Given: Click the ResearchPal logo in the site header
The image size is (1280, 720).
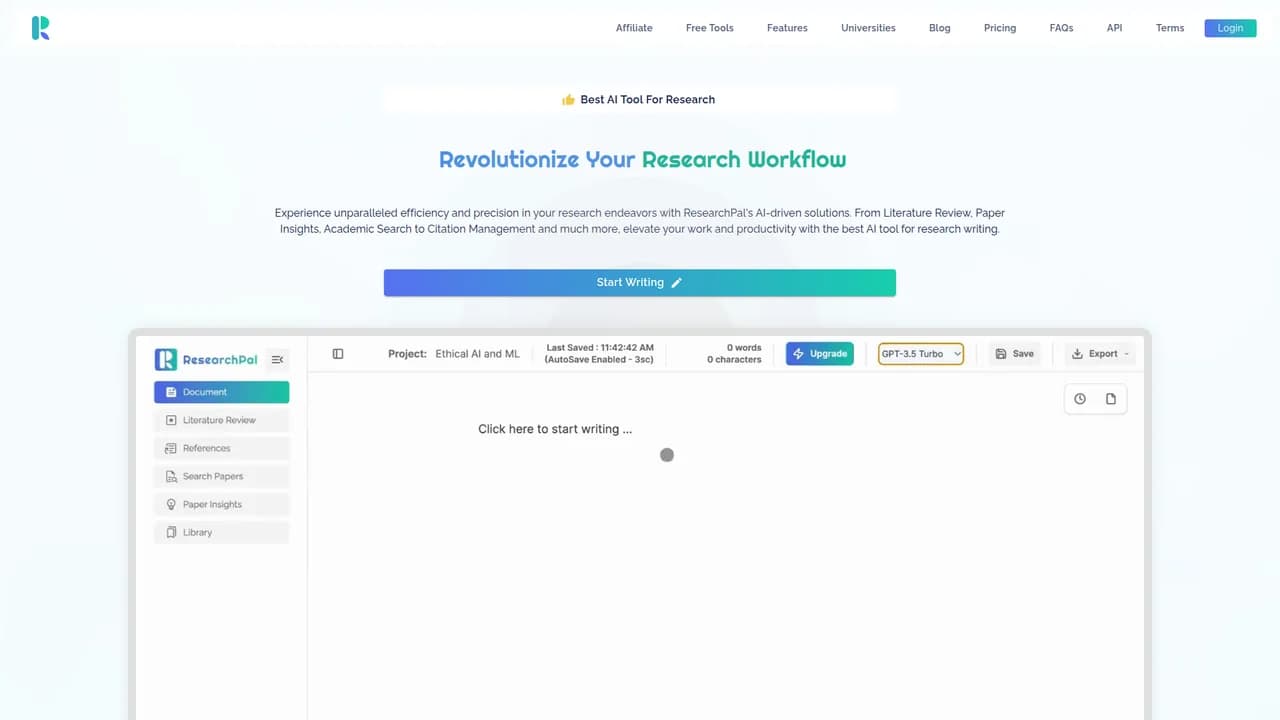Looking at the screenshot, I should tap(41, 28).
